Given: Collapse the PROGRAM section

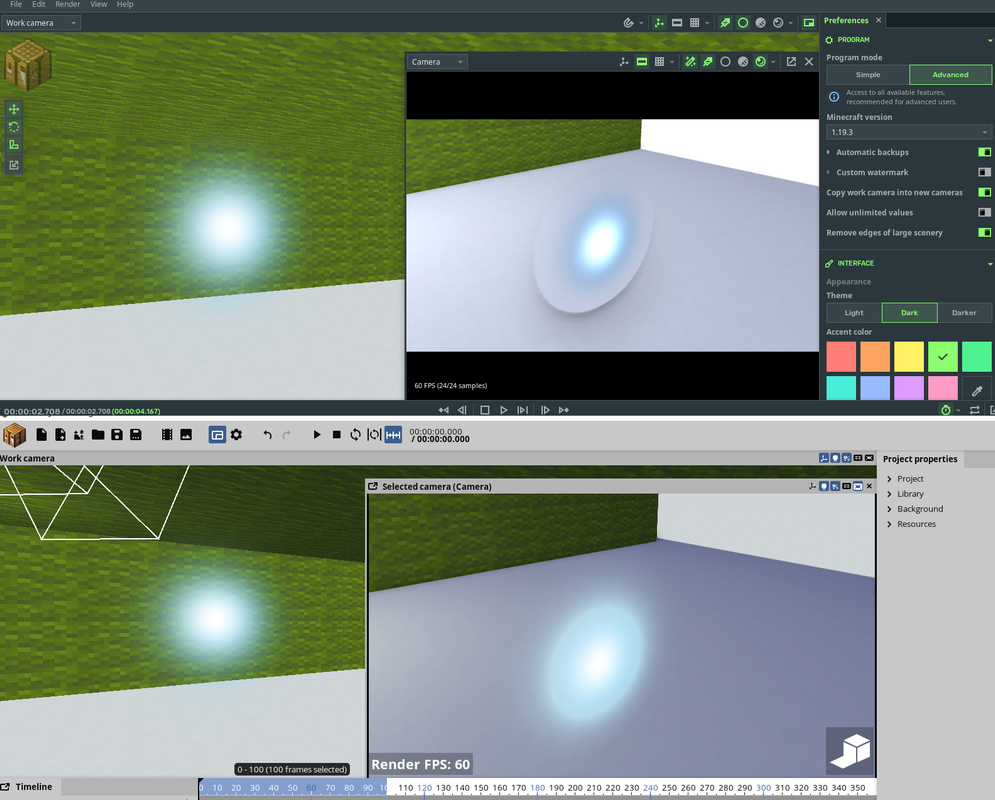Looking at the screenshot, I should click(989, 40).
